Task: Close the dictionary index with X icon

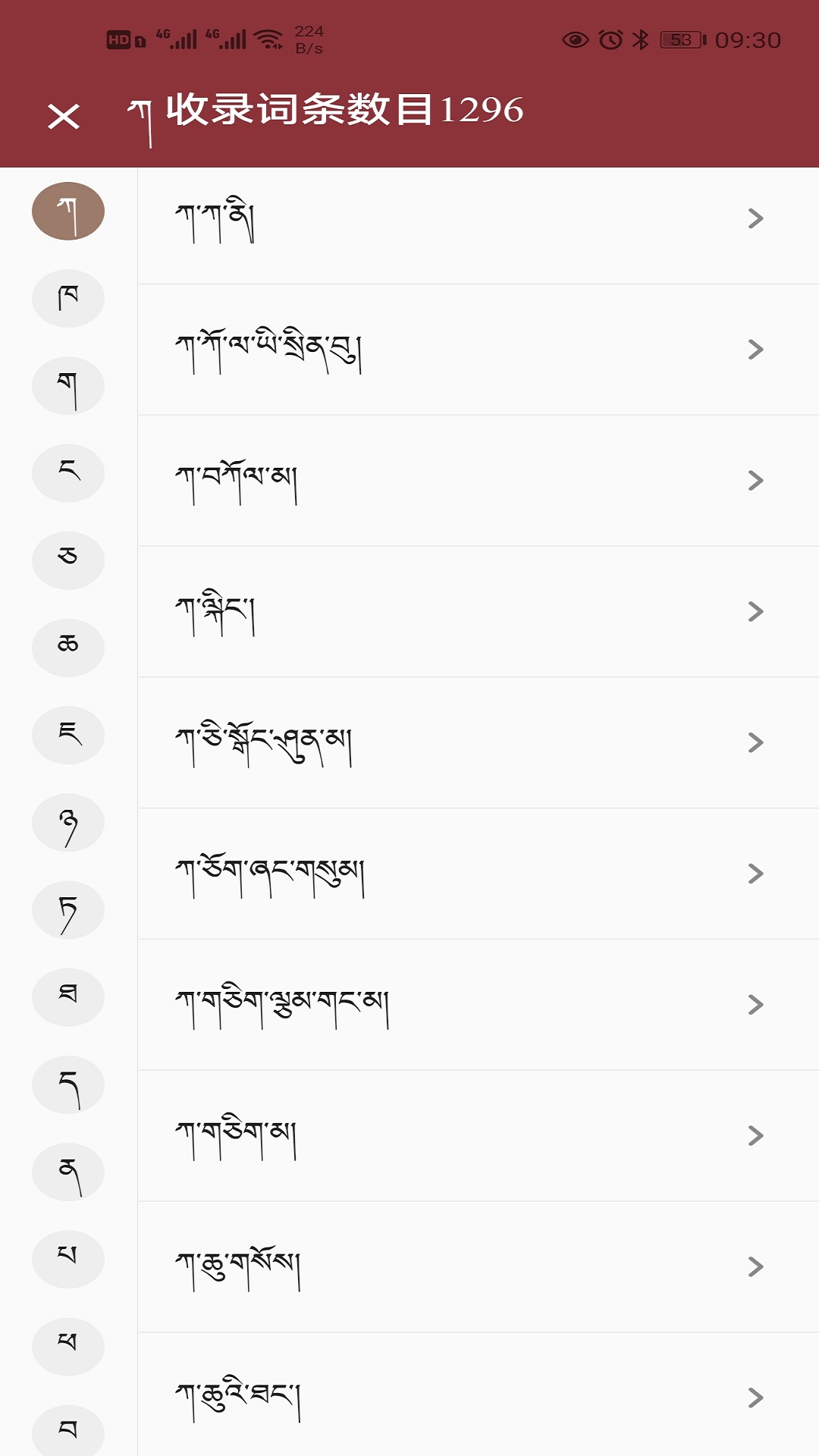Action: pos(64,117)
